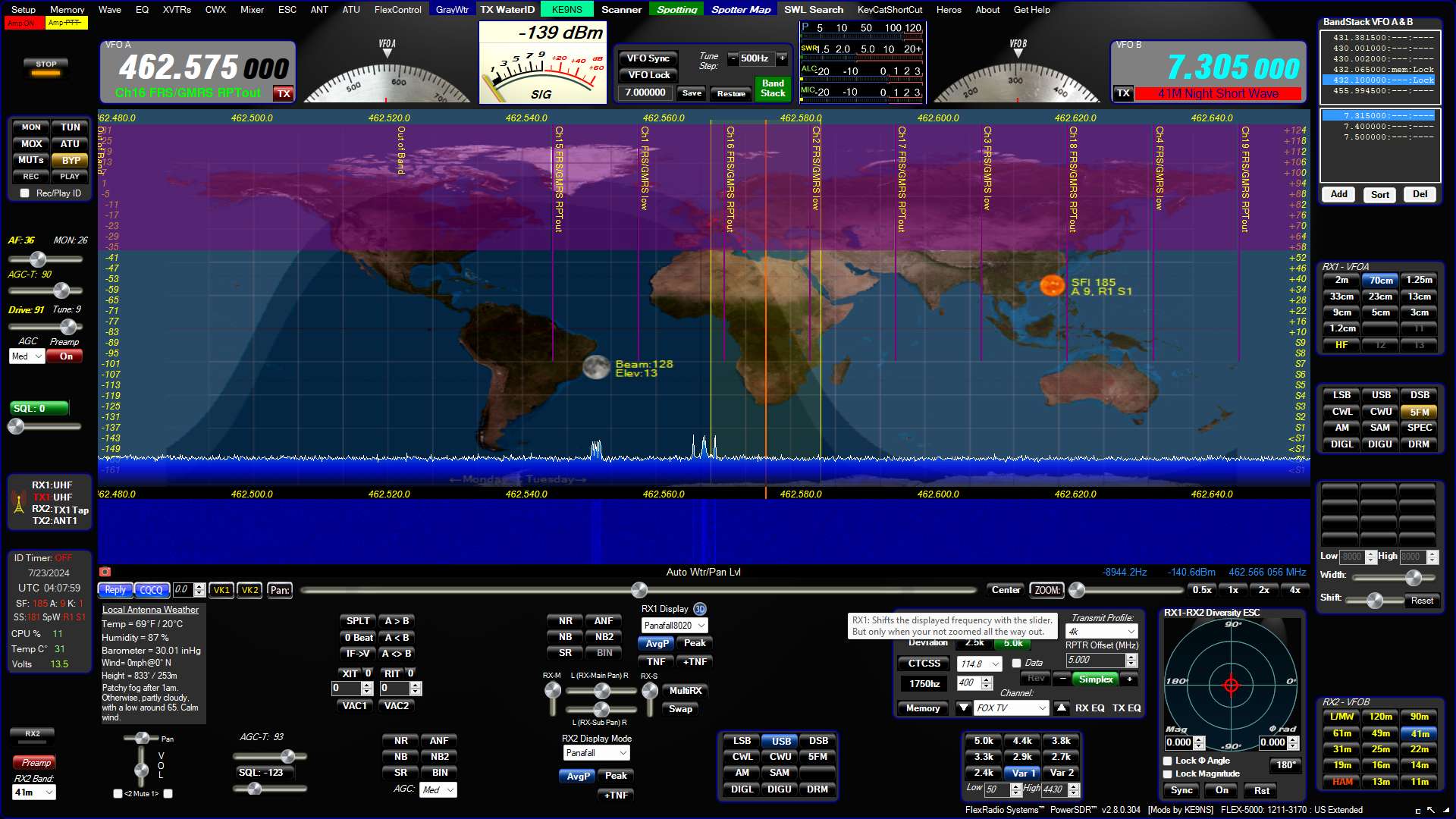The height and width of the screenshot is (819, 1456).
Task: Click the red diversity crosshair target
Action: [1231, 685]
